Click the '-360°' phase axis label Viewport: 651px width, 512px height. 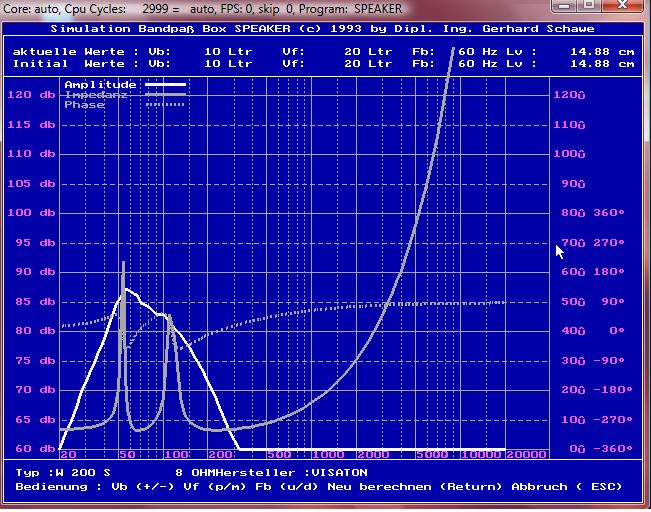click(x=613, y=448)
